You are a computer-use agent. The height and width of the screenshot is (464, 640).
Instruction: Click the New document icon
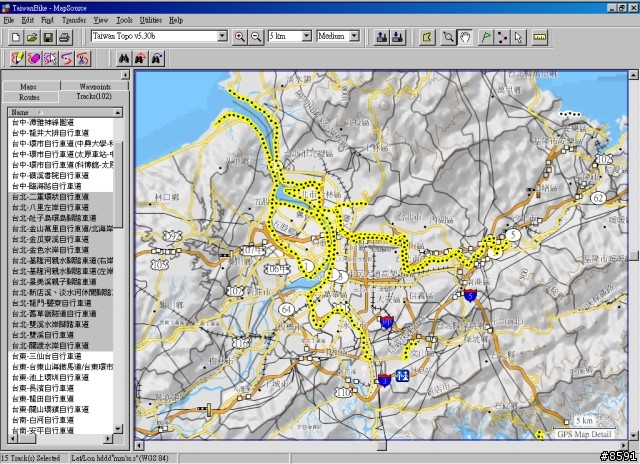16,37
